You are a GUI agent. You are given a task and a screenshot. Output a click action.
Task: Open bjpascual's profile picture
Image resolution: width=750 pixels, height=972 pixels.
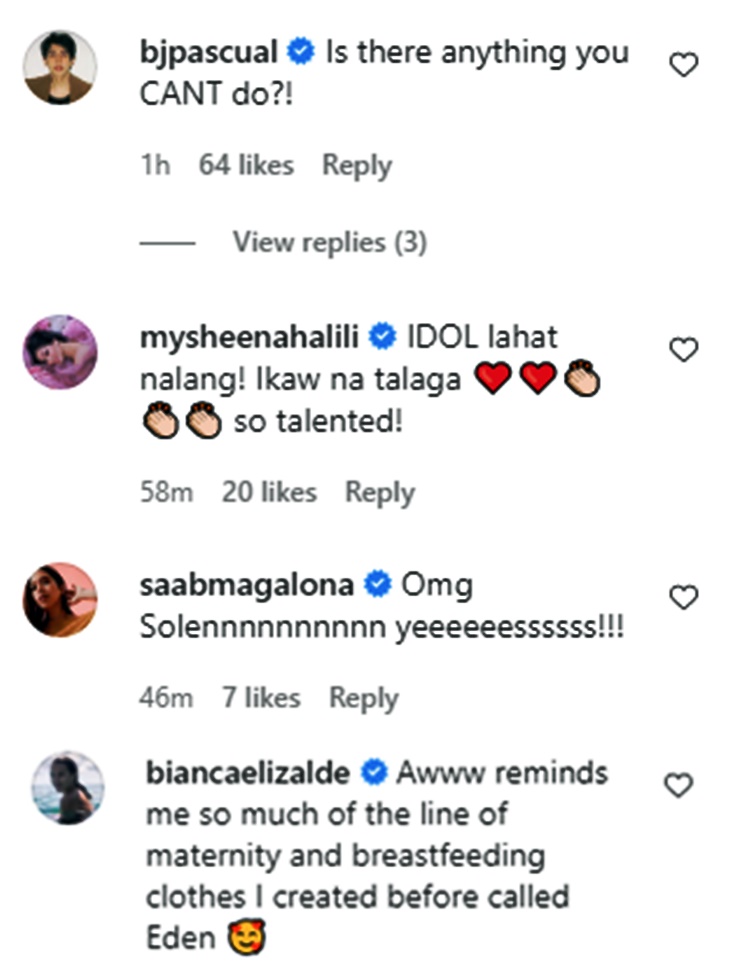pos(60,67)
